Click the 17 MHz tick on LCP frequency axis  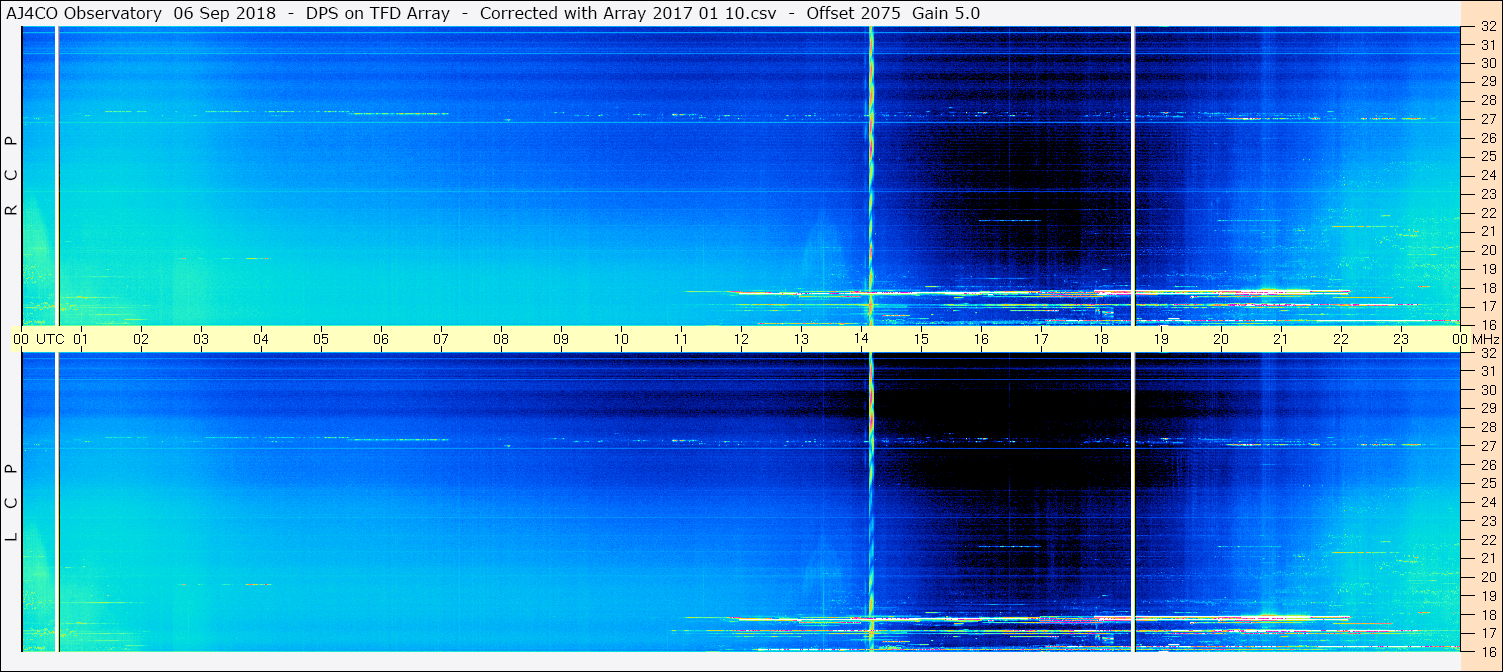point(1487,633)
